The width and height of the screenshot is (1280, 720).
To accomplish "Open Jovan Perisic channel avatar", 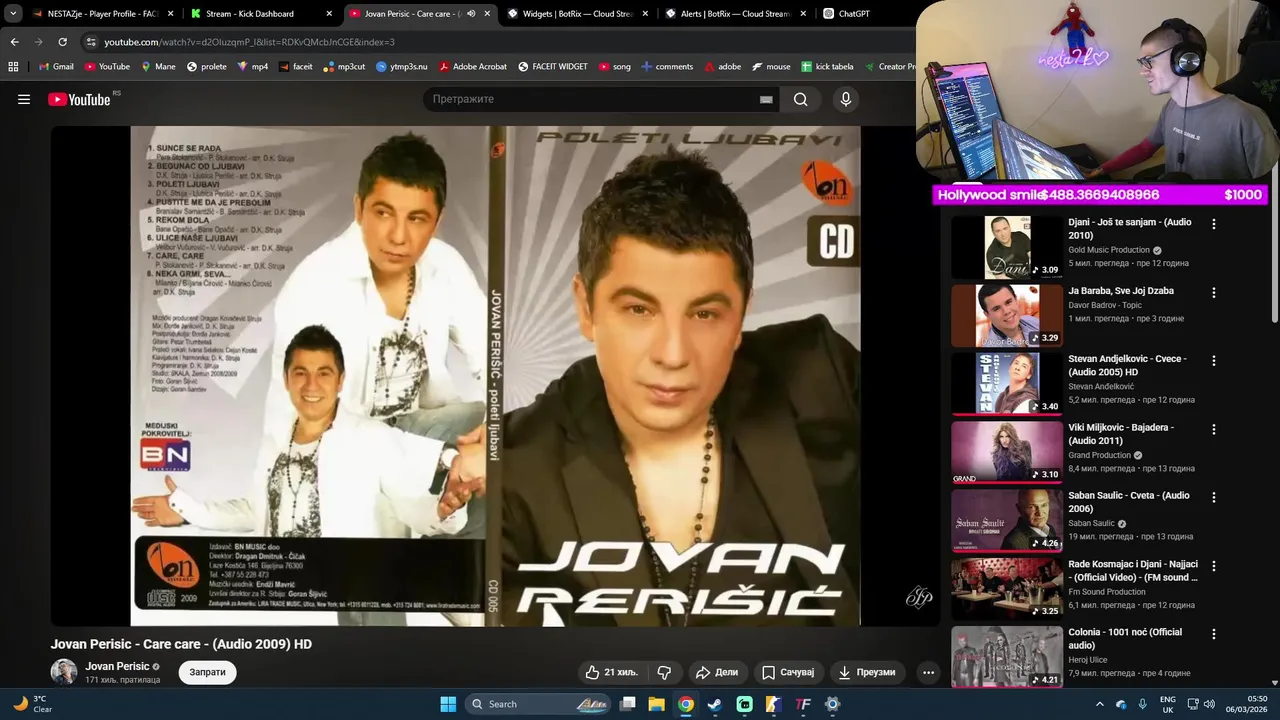I will pyautogui.click(x=64, y=672).
